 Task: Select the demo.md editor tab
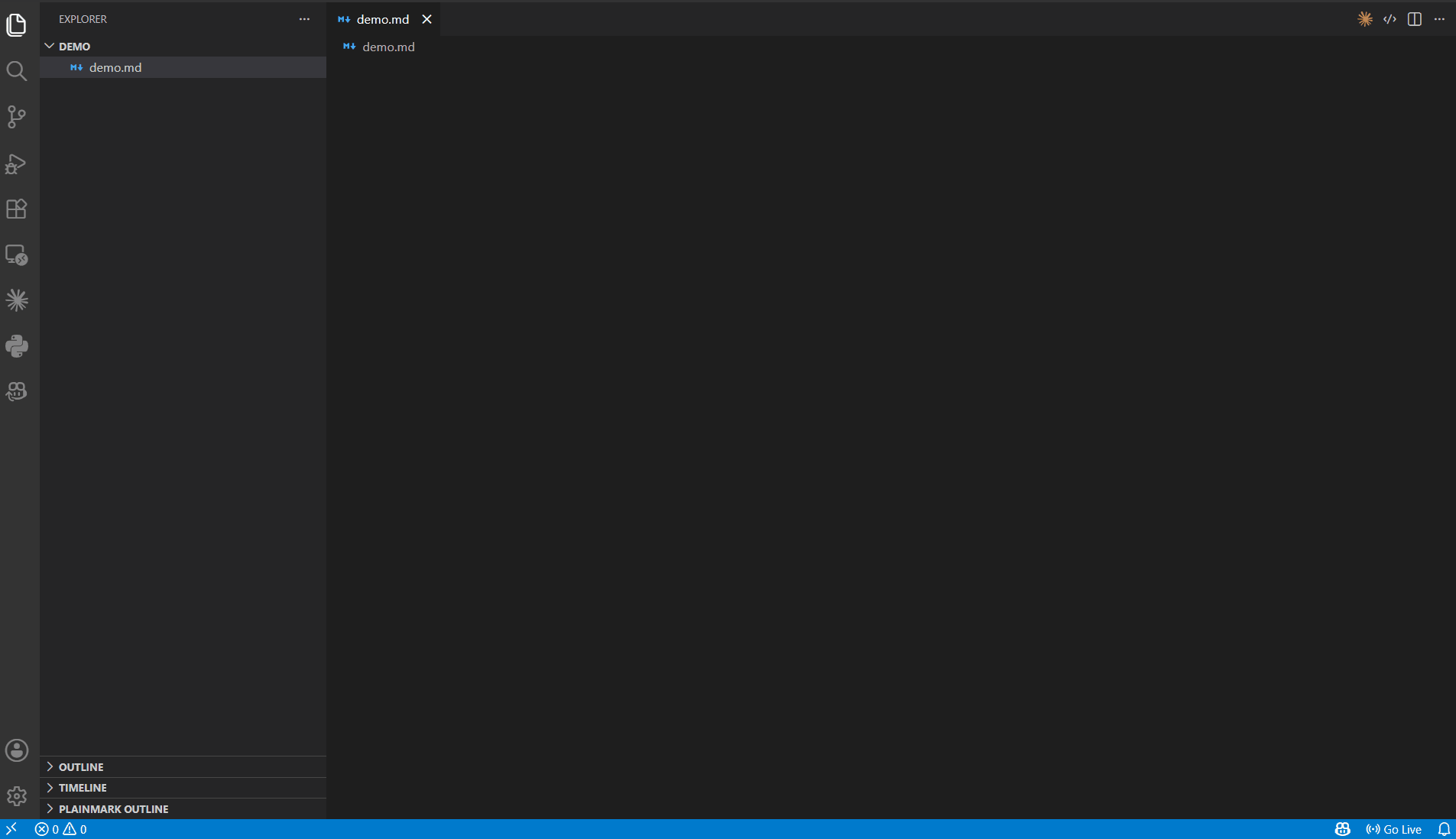pos(383,19)
